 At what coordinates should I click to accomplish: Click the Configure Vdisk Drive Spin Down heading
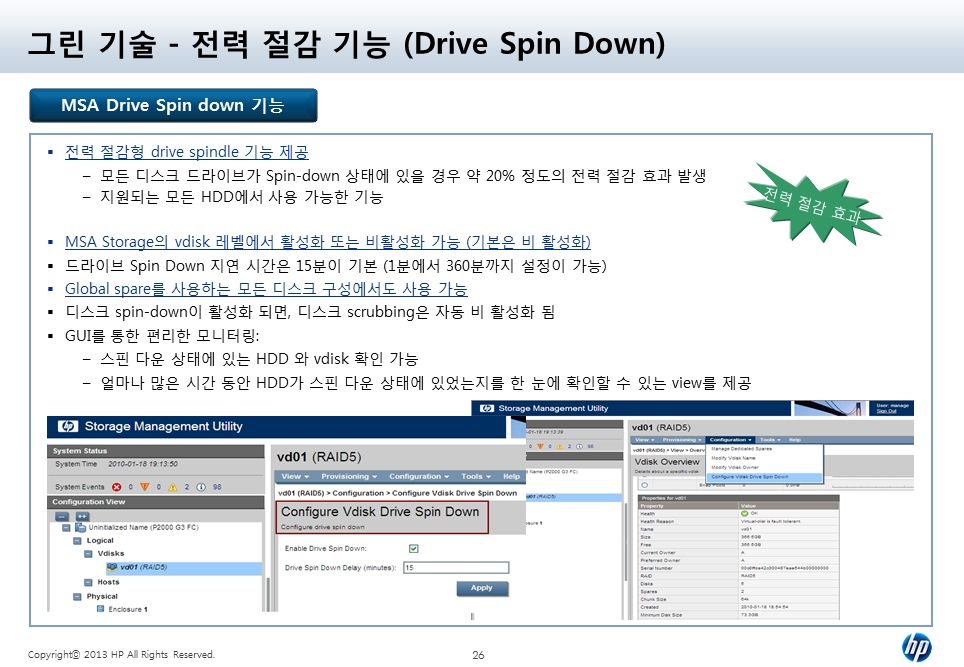(x=380, y=511)
